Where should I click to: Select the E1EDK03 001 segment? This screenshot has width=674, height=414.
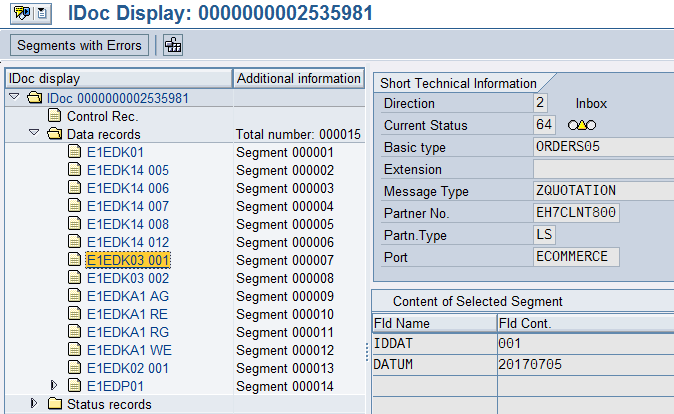[x=128, y=260]
